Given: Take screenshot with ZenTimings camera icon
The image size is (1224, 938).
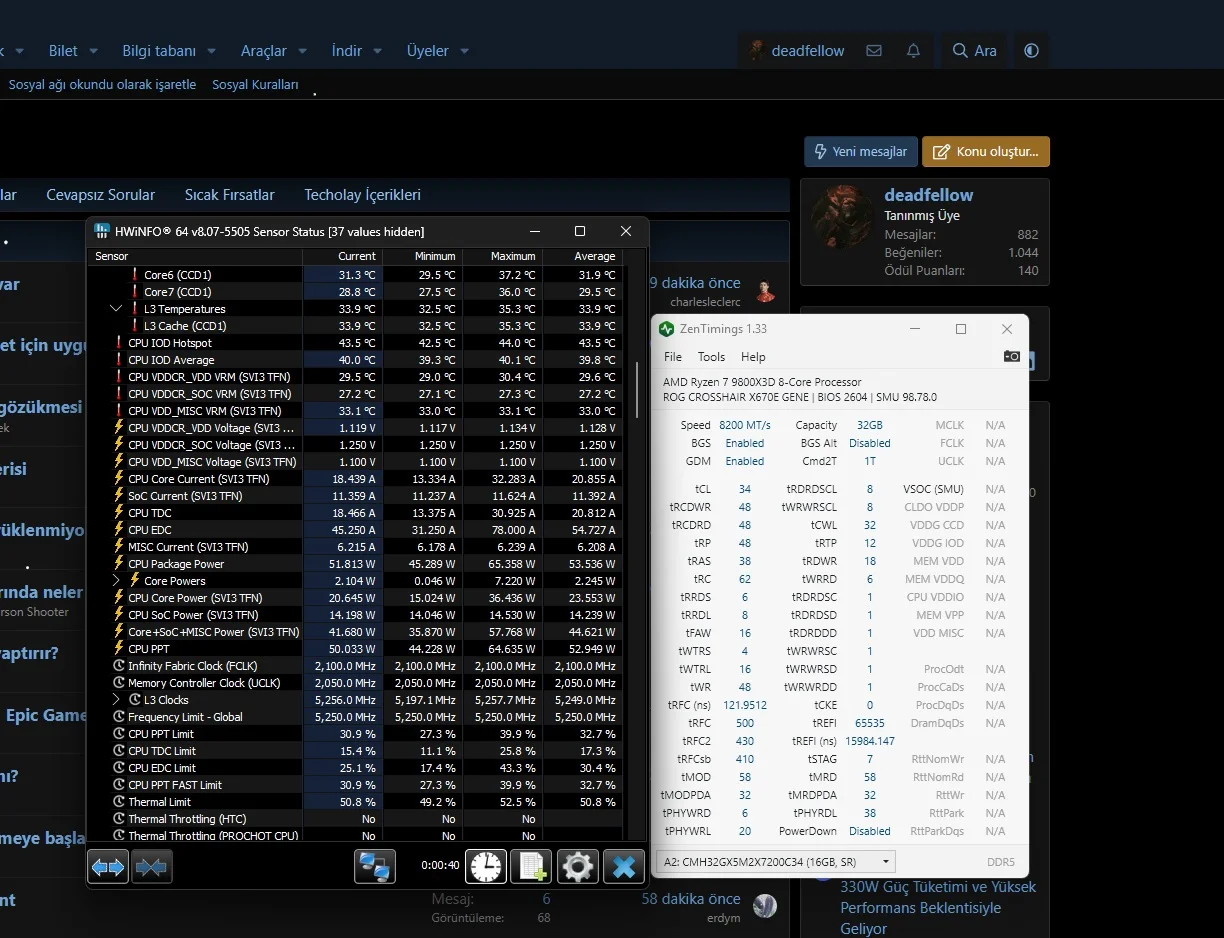Looking at the screenshot, I should pyautogui.click(x=1011, y=356).
